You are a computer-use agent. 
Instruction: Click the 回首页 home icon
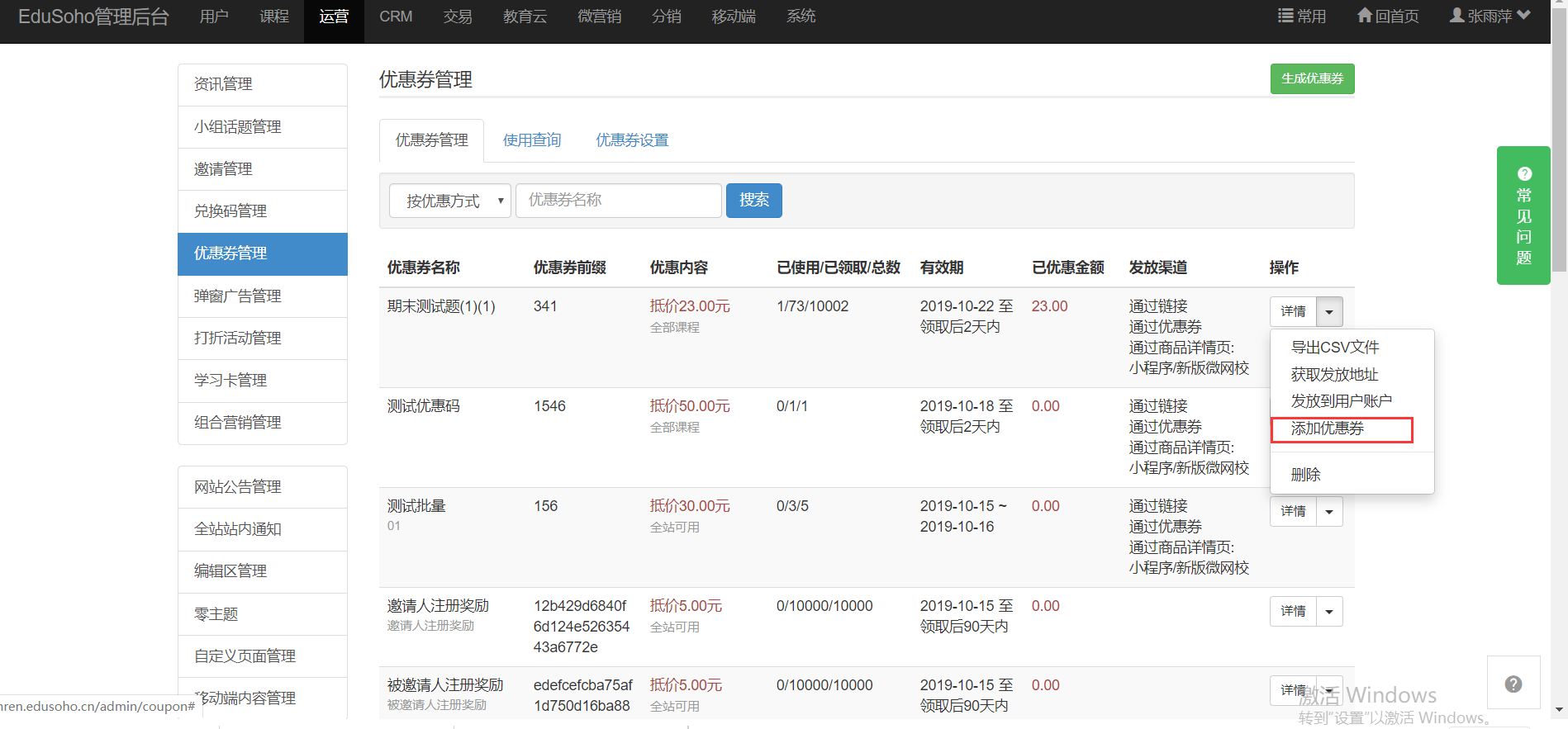1365,16
